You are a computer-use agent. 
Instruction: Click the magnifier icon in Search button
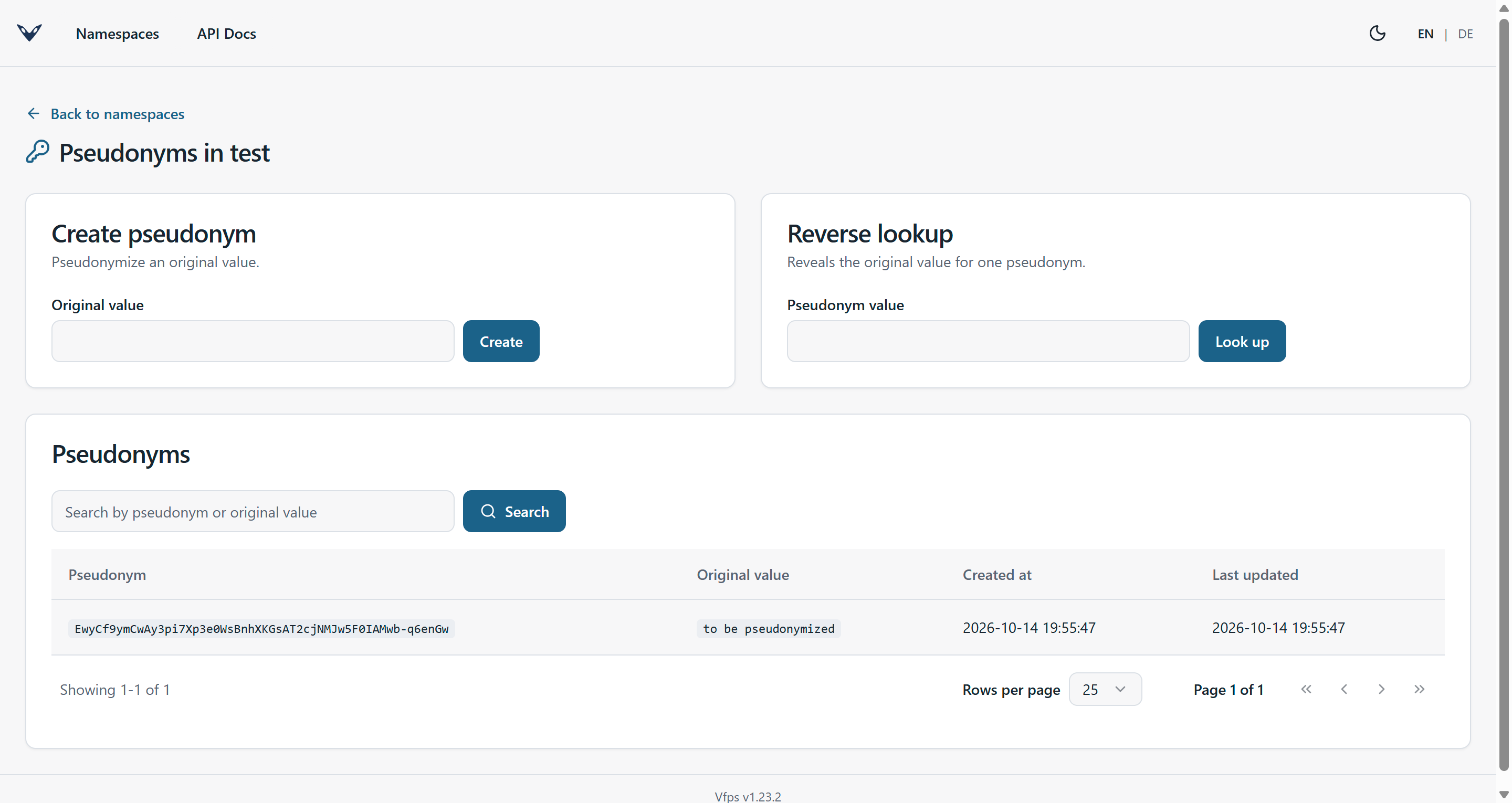[x=488, y=511]
